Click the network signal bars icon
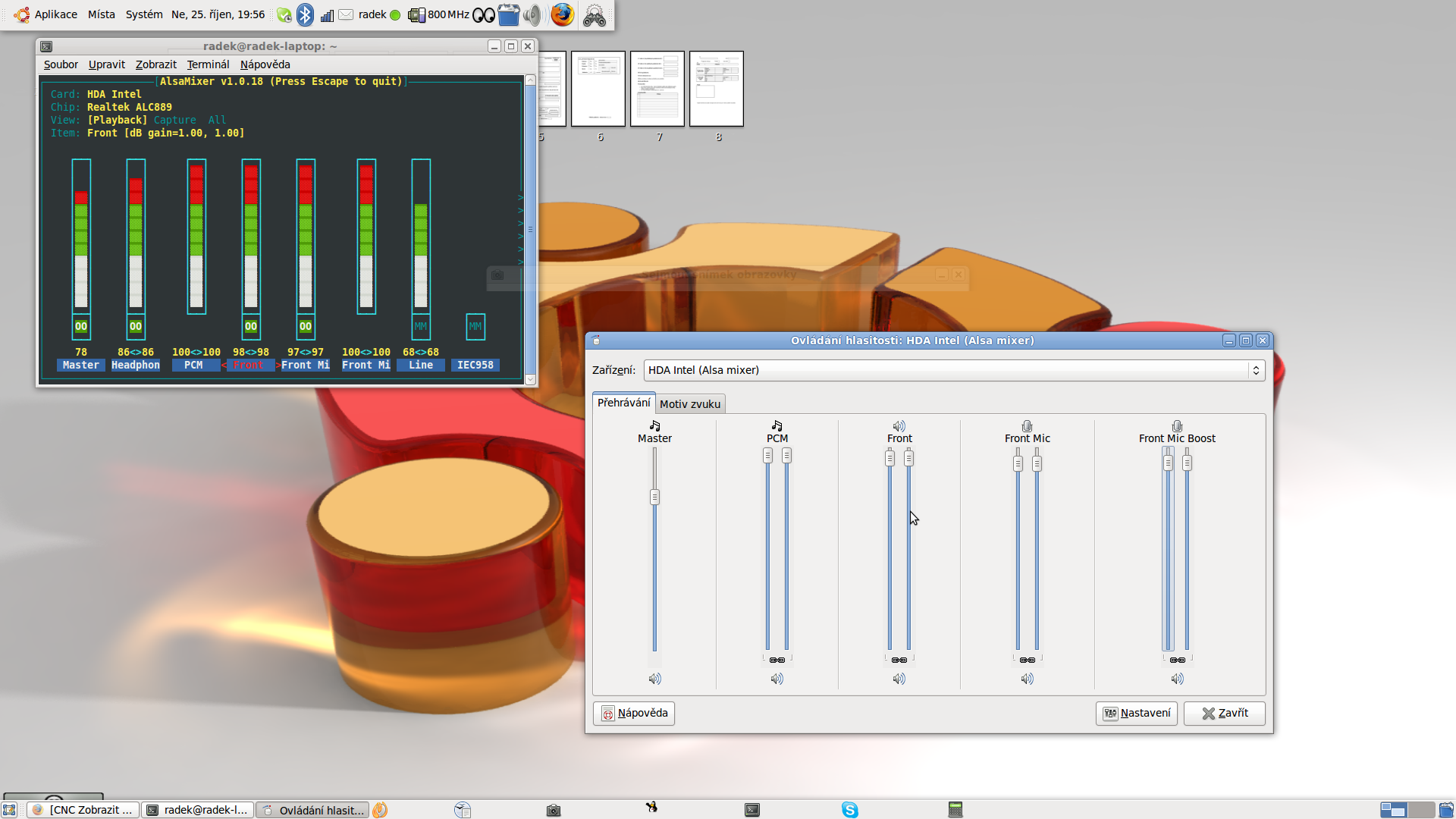 click(x=327, y=14)
